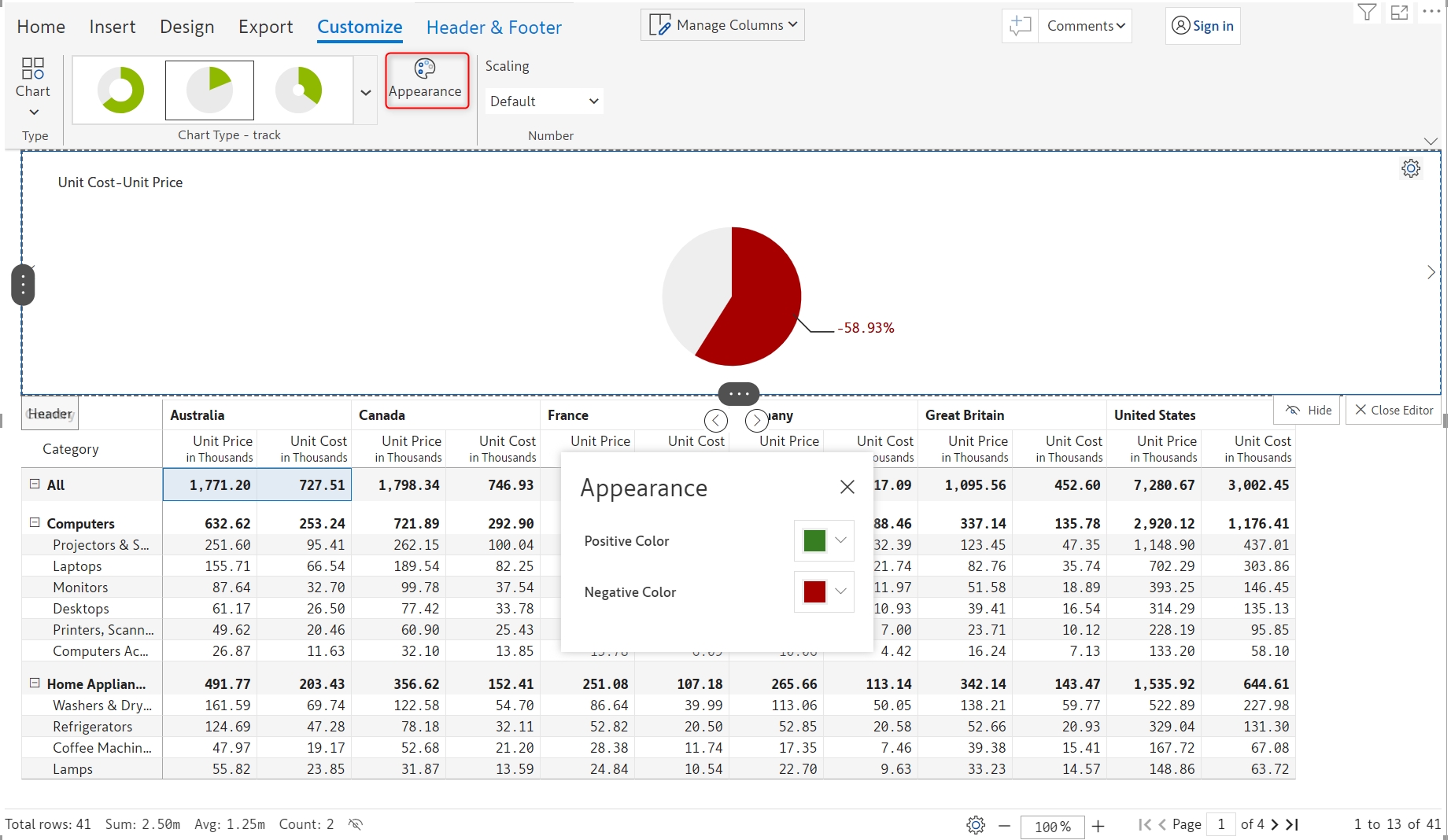Select the donut chart type thumbnail

pyautogui.click(x=120, y=90)
